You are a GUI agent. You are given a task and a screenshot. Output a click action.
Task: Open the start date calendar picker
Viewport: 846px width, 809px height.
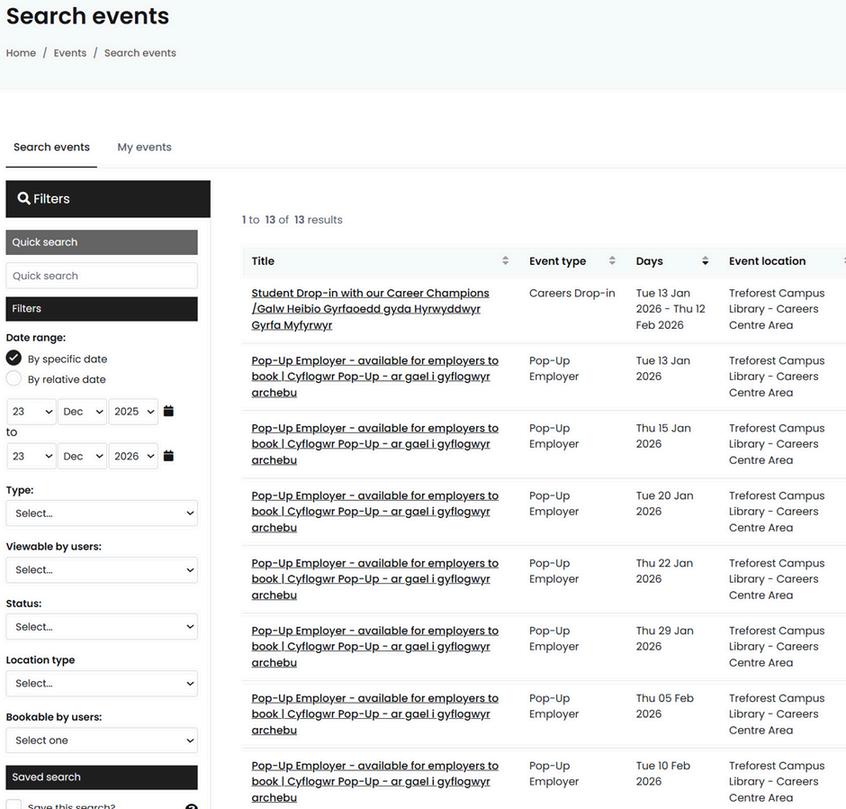pyautogui.click(x=169, y=411)
